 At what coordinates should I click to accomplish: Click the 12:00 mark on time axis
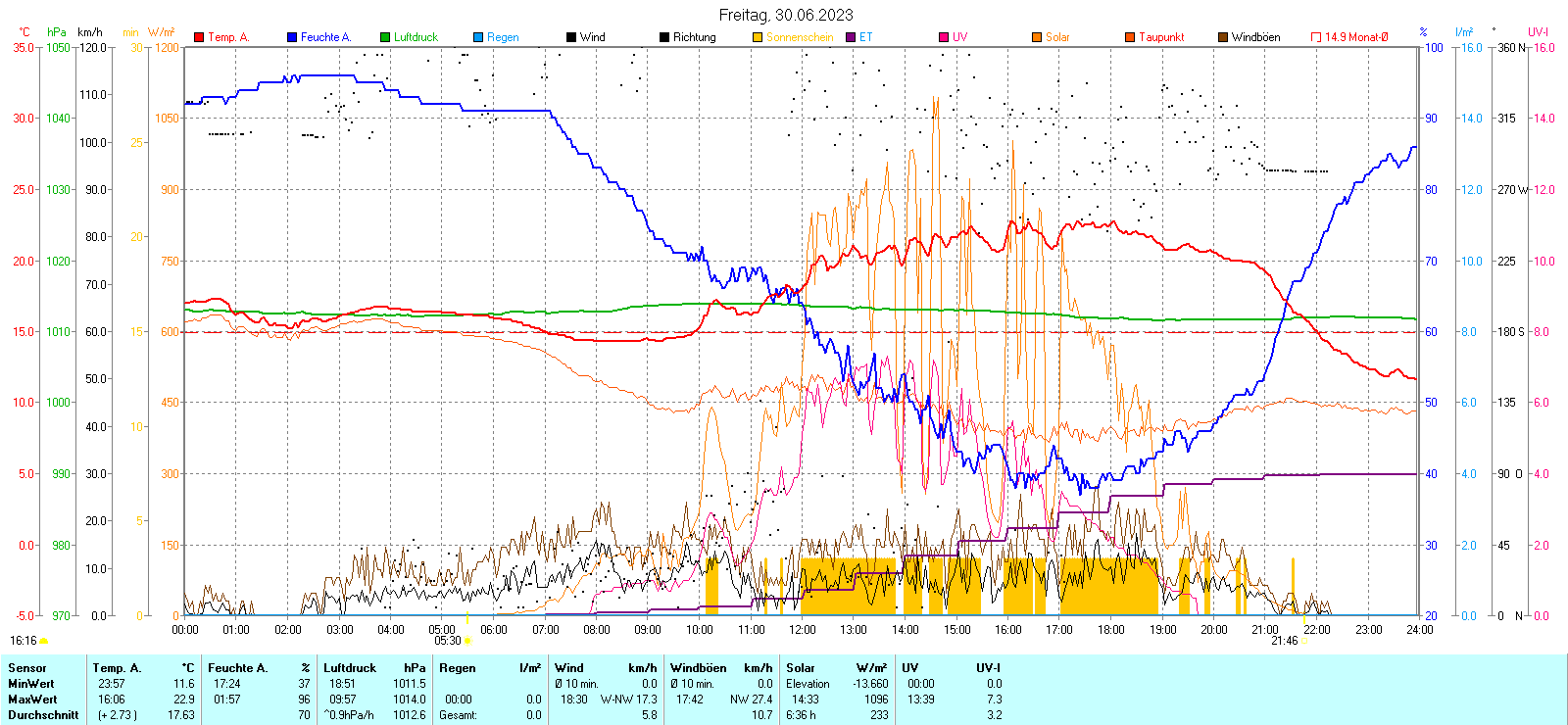coord(802,630)
